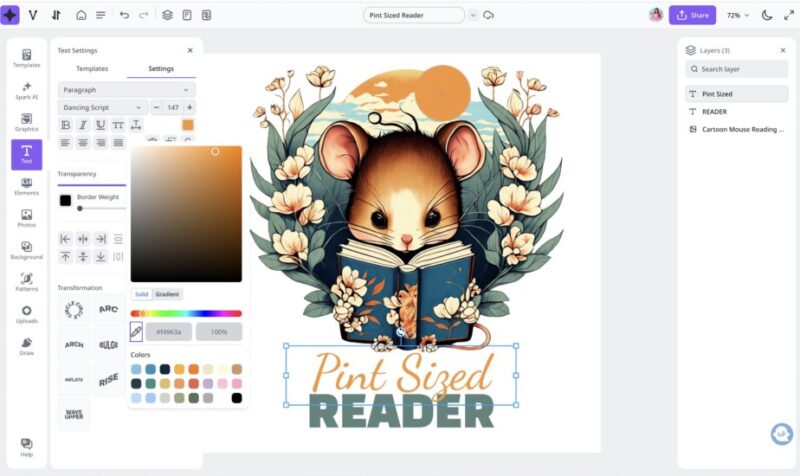The height and width of the screenshot is (476, 800).
Task: Open the Templates sidebar panel
Action: [27, 58]
